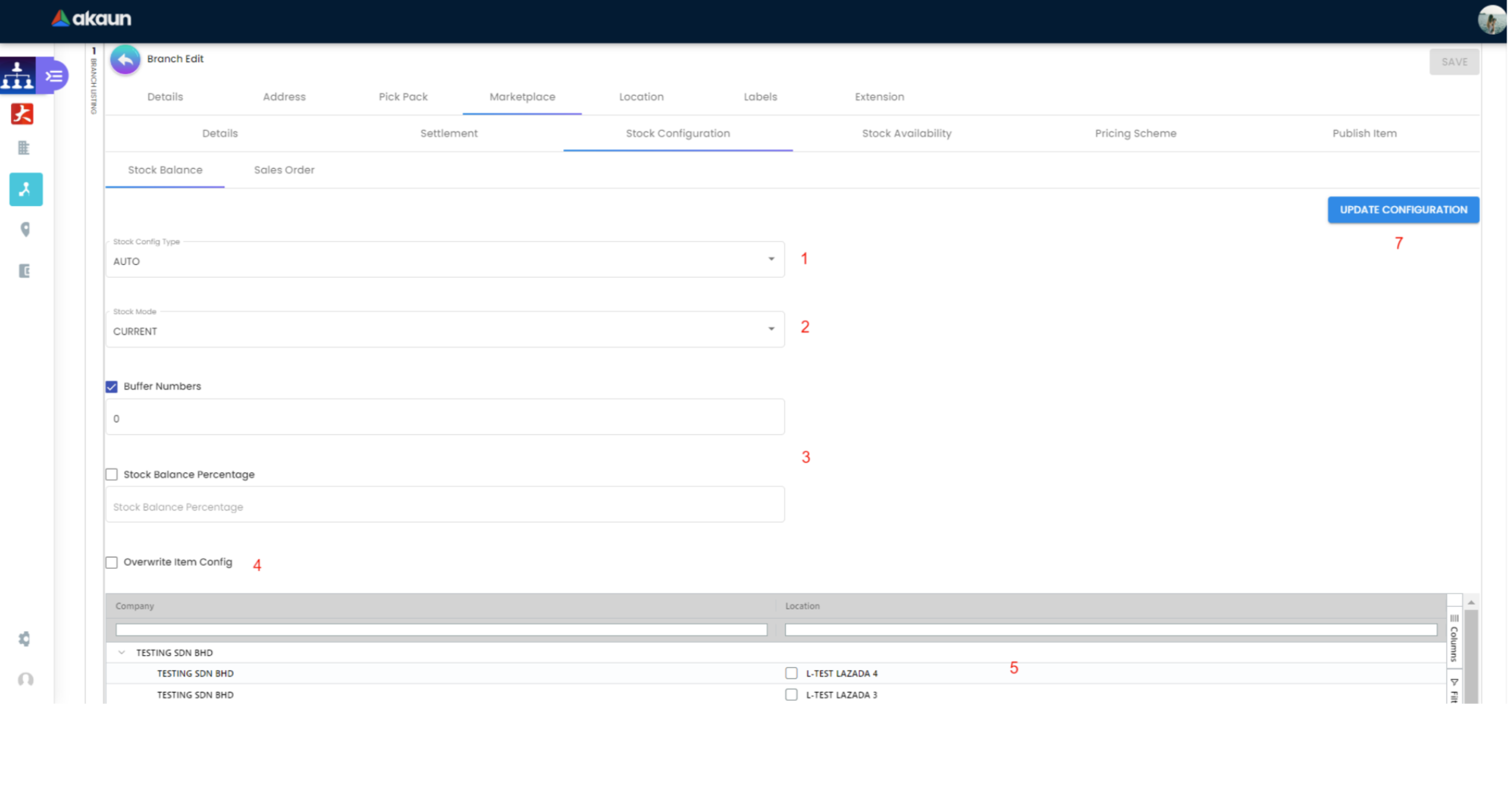Click the Buffer Numbers value input field
The width and height of the screenshot is (1512, 790).
pos(445,418)
